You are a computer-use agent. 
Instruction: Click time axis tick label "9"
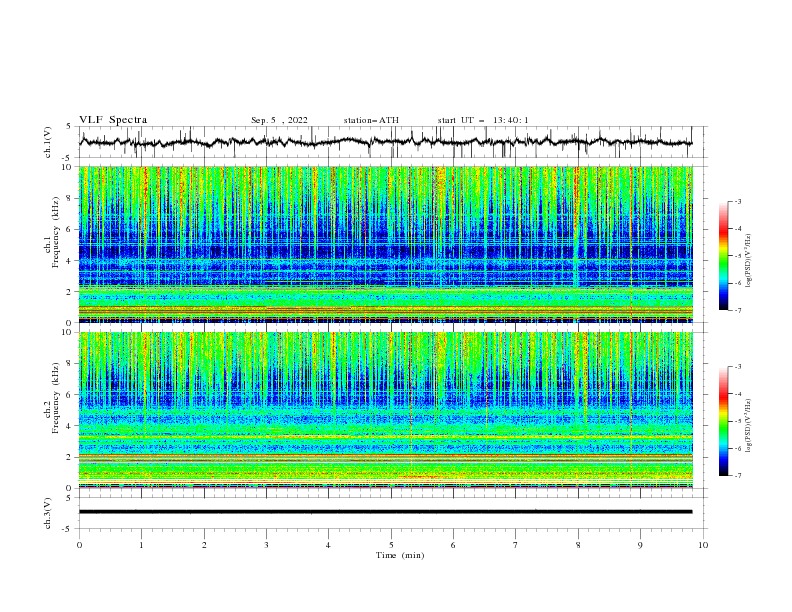pos(641,545)
